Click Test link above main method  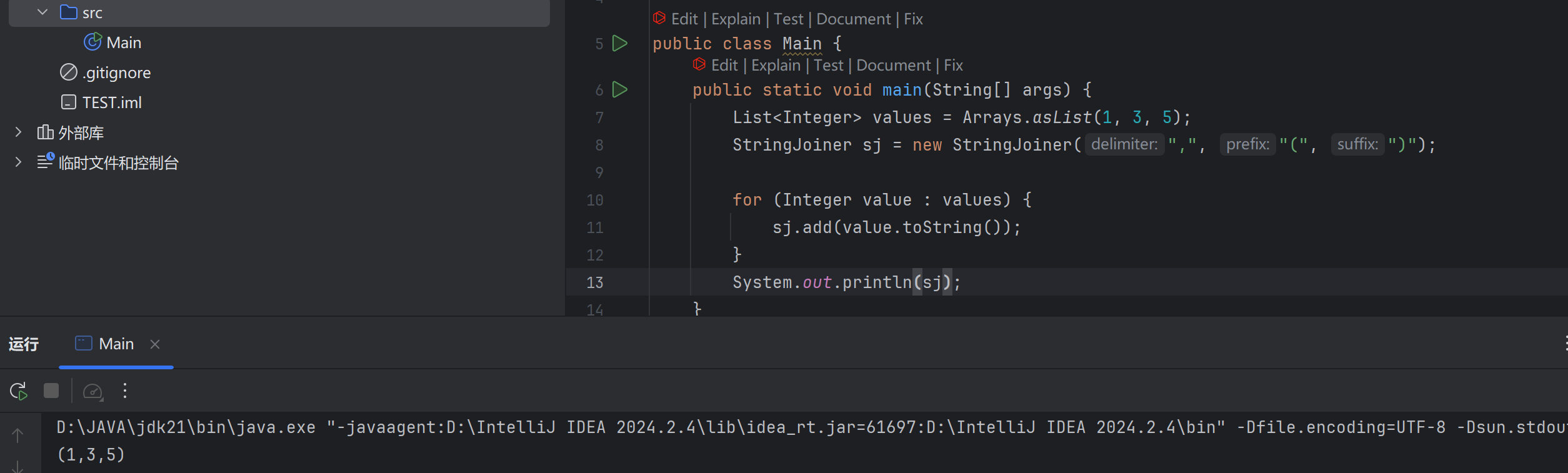coord(828,66)
